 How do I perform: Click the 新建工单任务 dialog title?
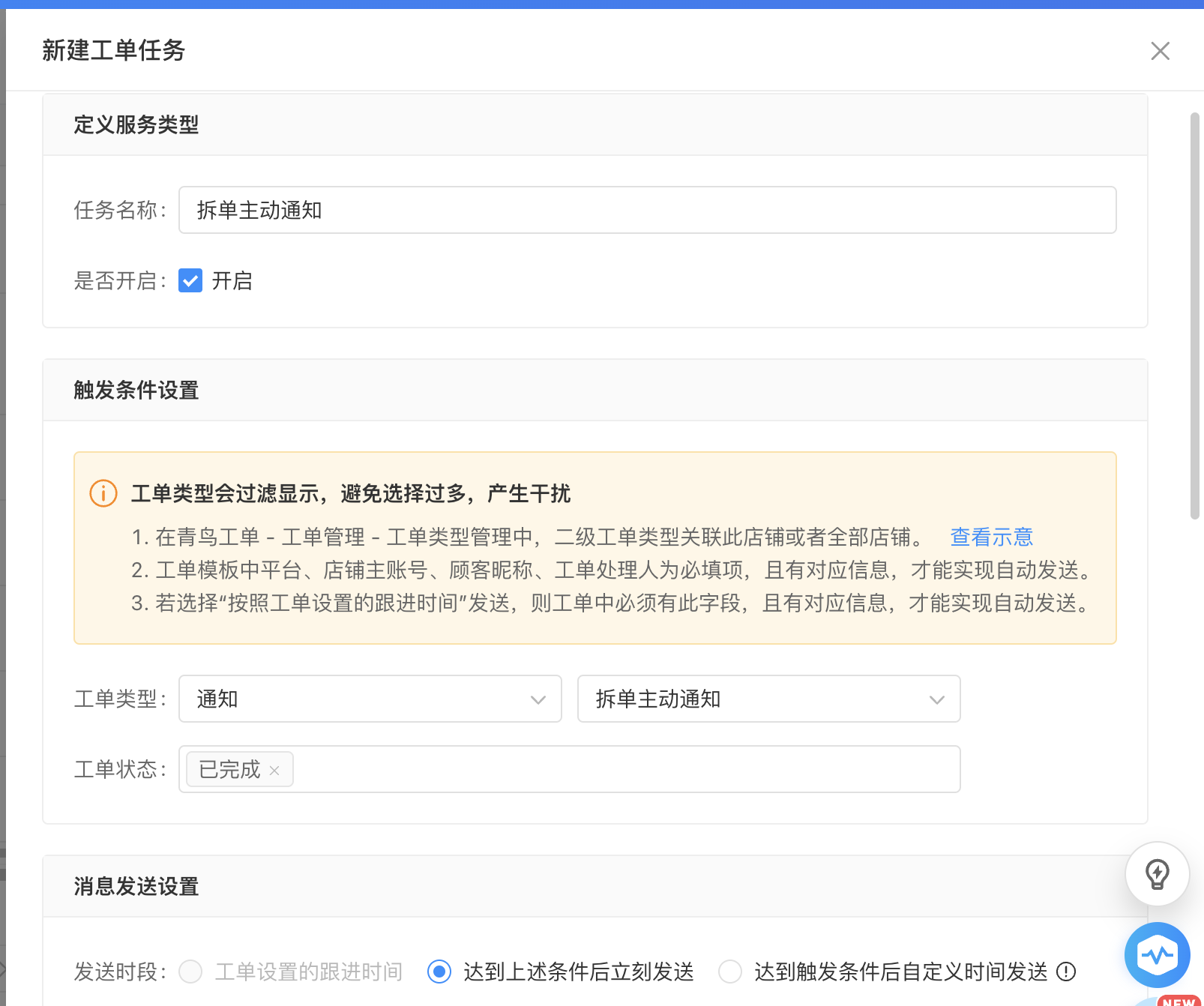(114, 50)
